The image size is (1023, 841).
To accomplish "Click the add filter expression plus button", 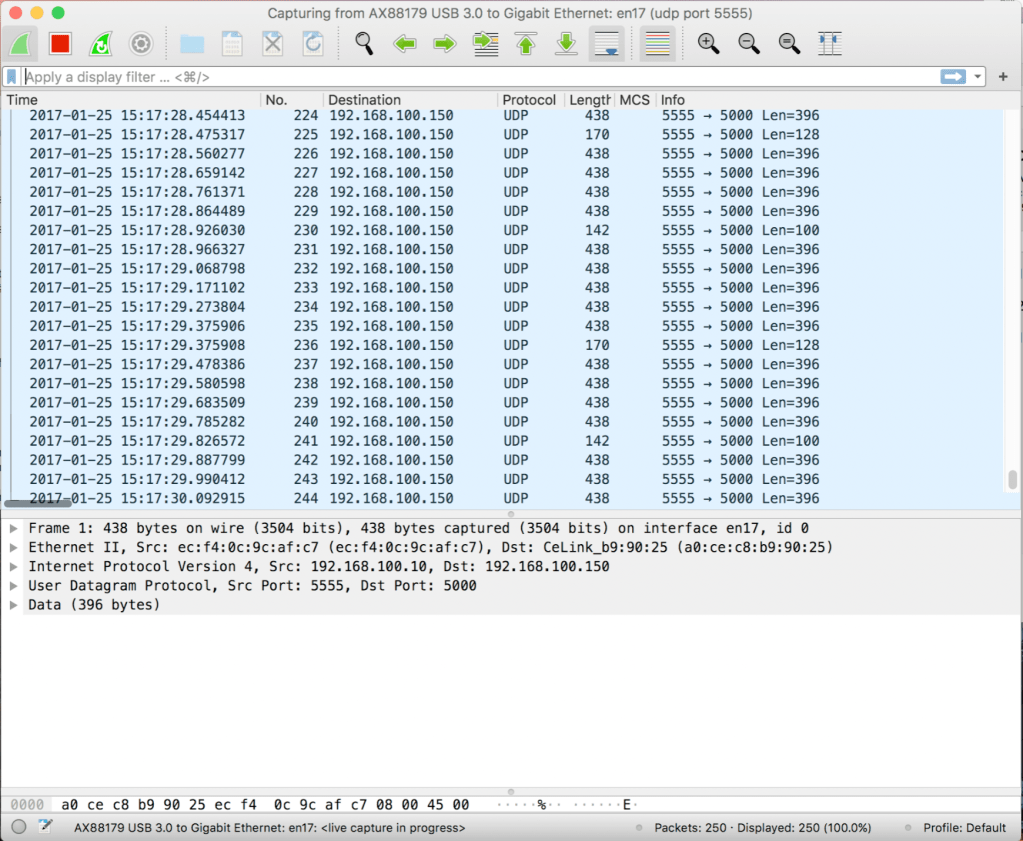I will tap(1003, 77).
